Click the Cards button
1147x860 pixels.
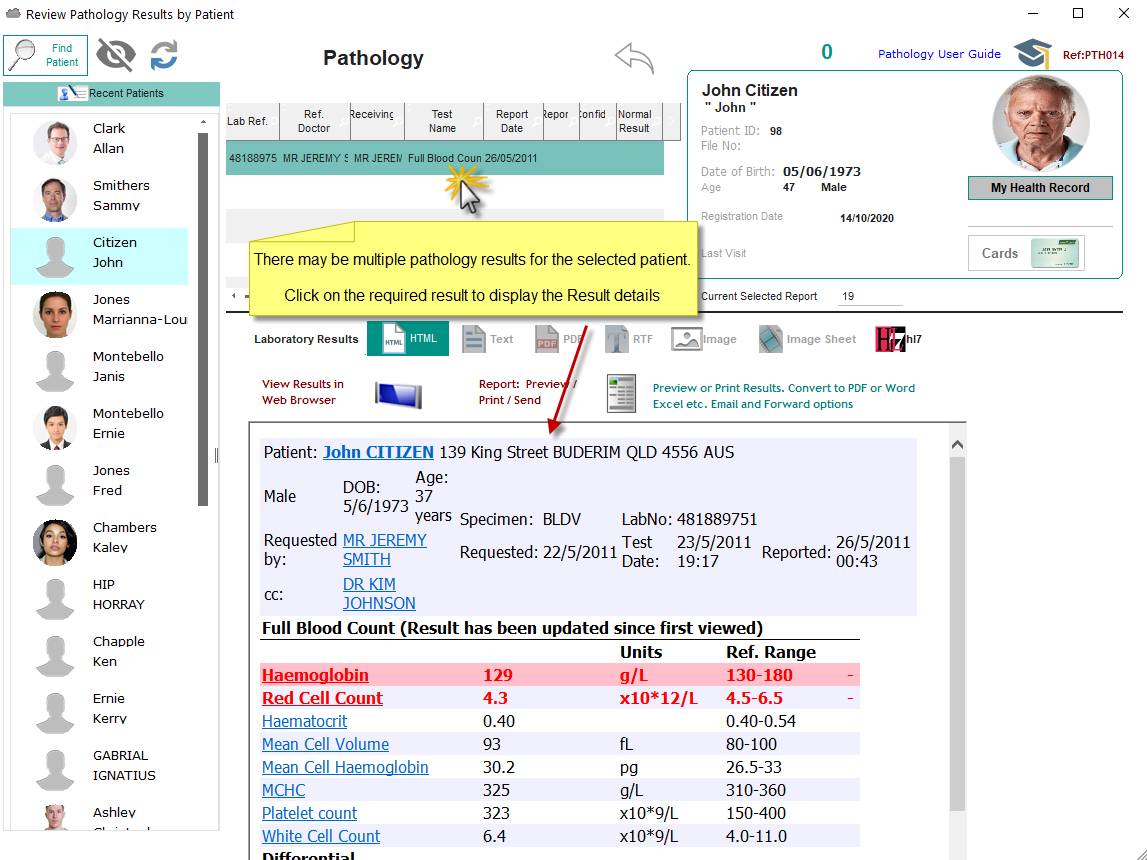[x=1026, y=253]
